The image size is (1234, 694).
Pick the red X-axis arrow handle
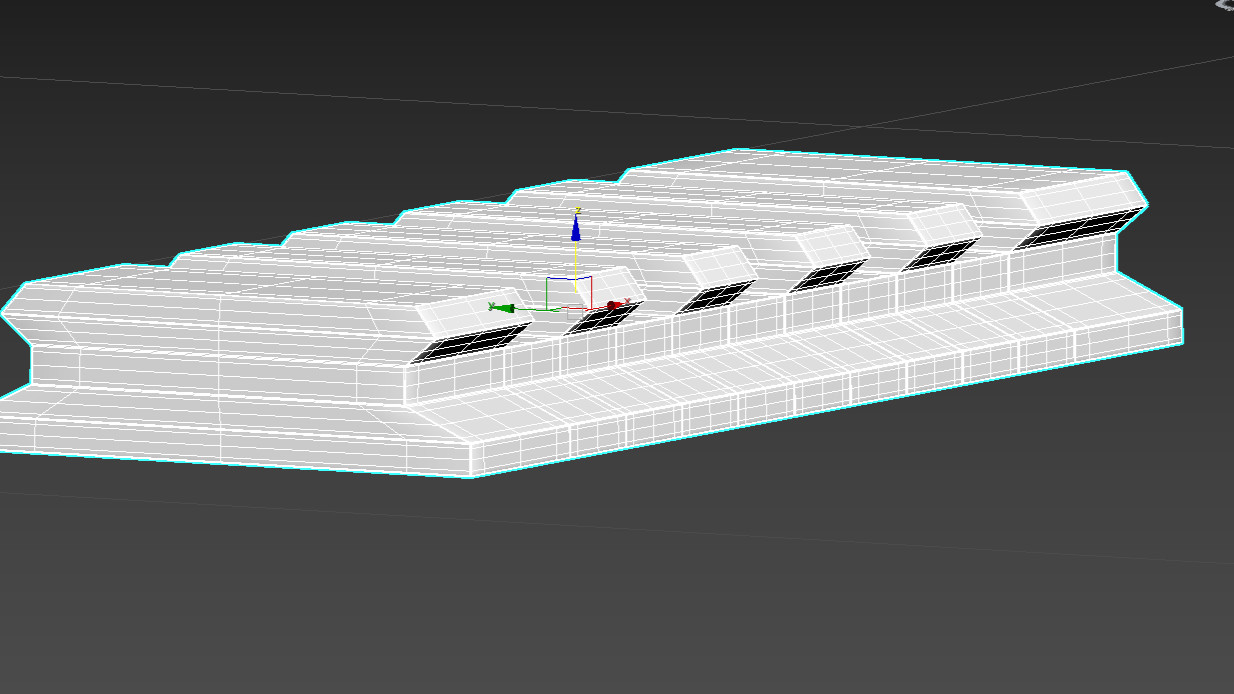(614, 305)
